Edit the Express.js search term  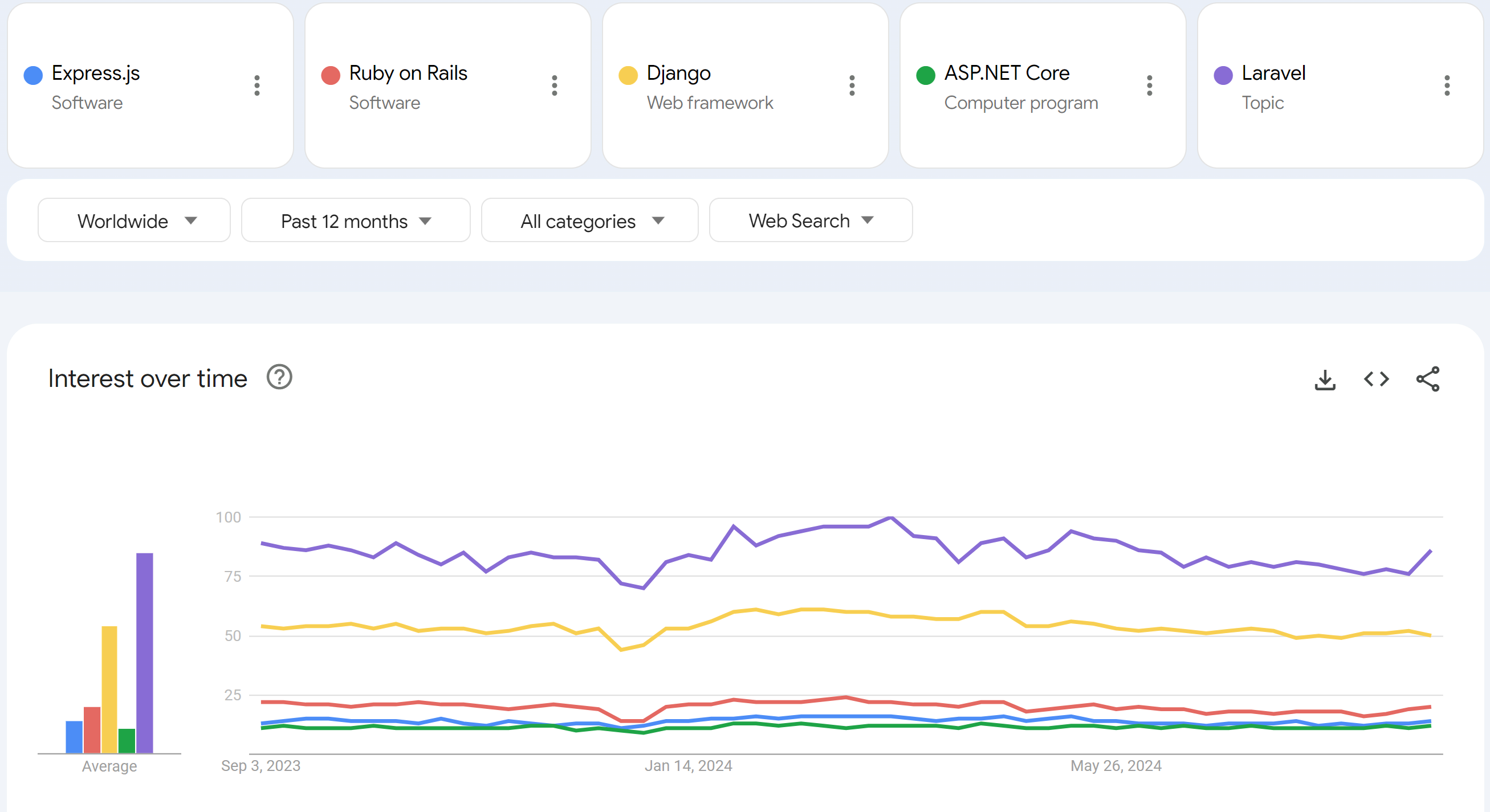pyautogui.click(x=95, y=74)
